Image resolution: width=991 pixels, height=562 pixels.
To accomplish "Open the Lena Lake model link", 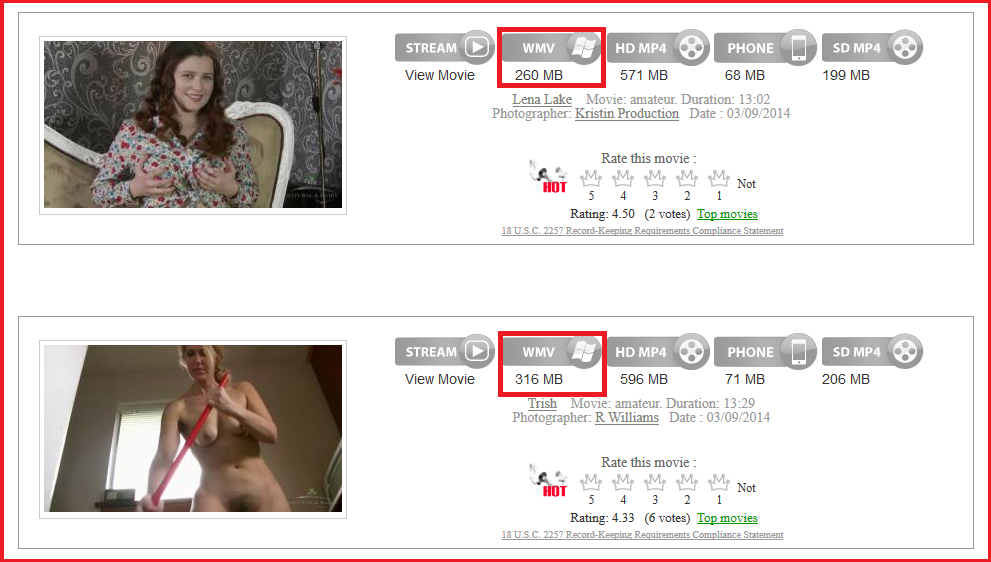I will coord(542,99).
